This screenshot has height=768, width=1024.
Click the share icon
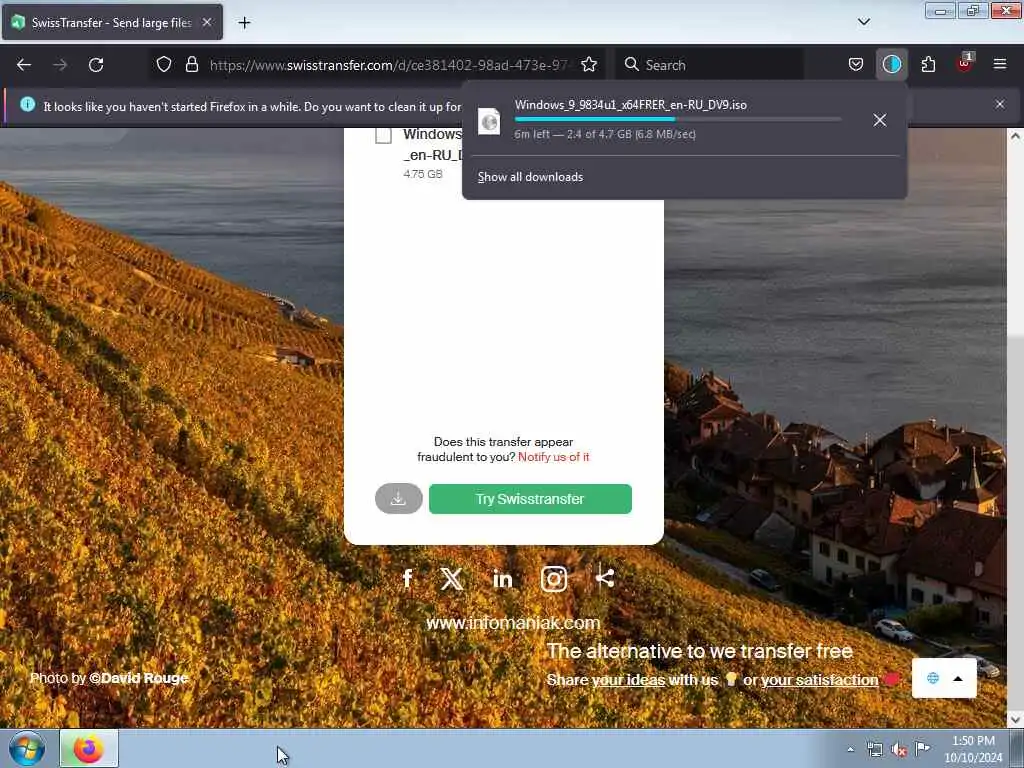(x=605, y=577)
